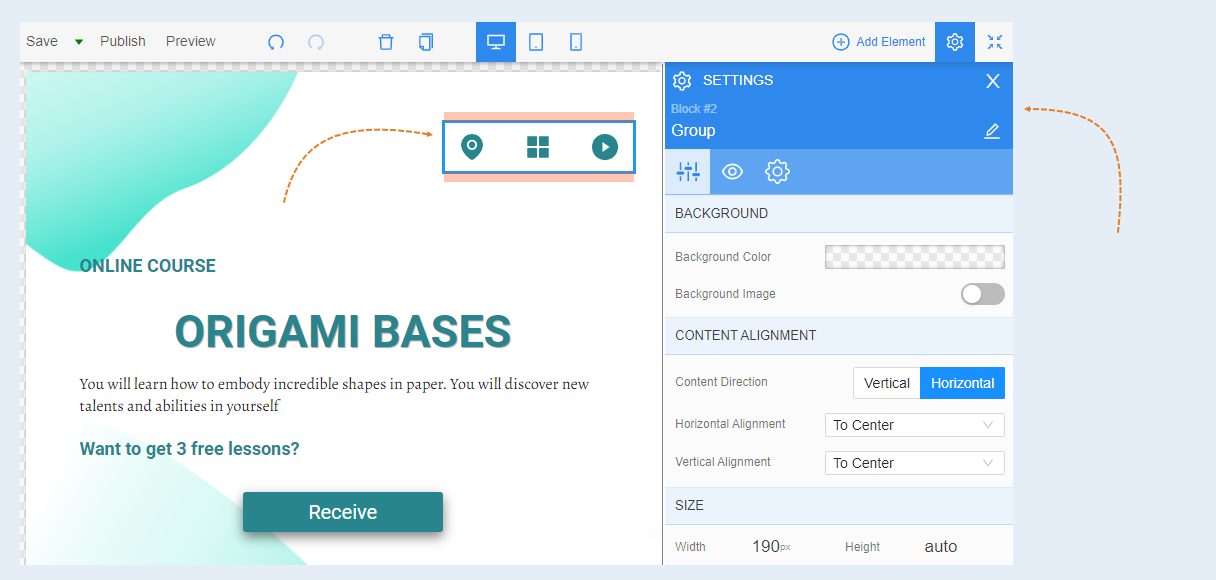Open the Background Color swatch
The width and height of the screenshot is (1216, 580).
coord(915,257)
